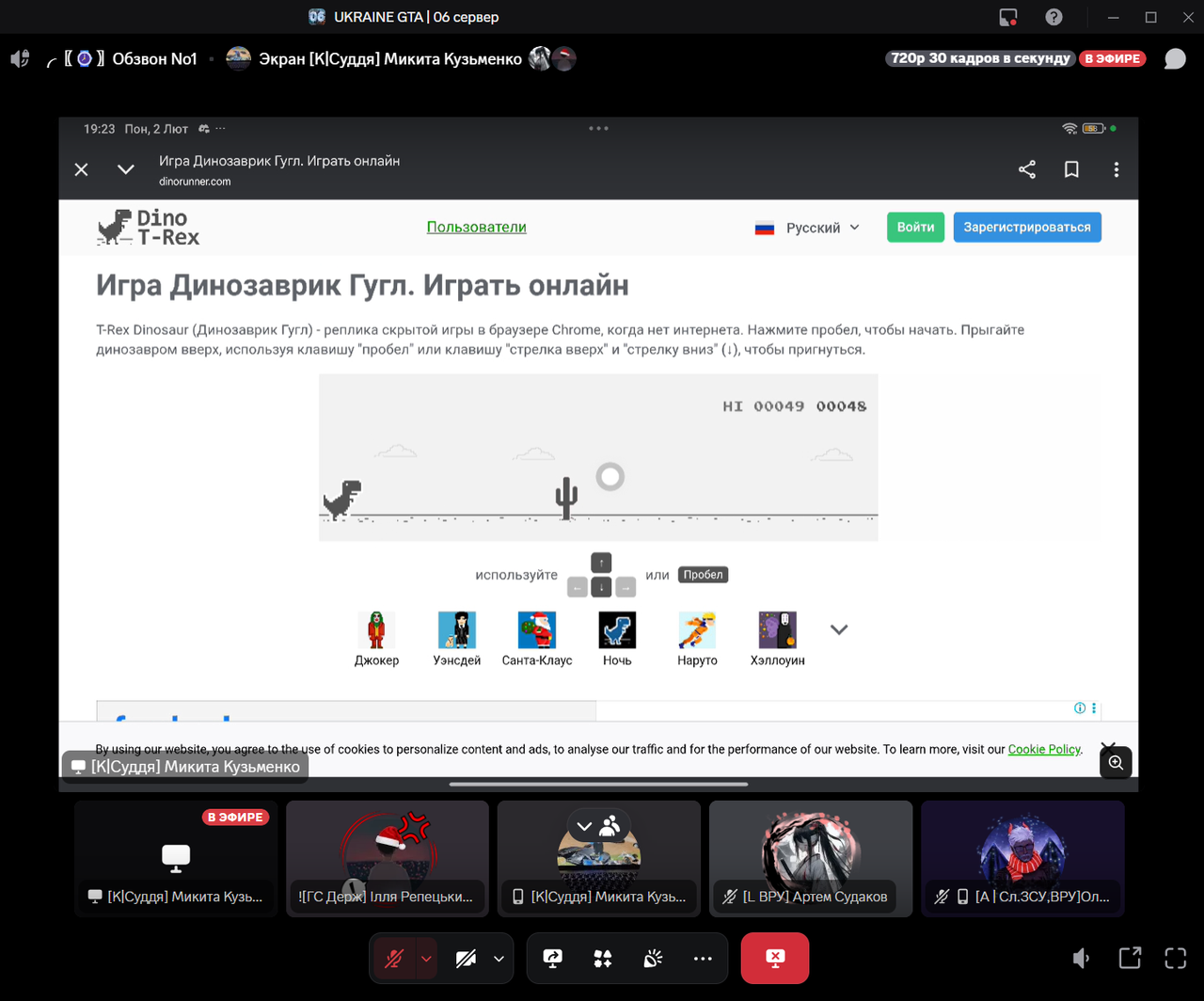Choose the Наруто game skin
Image resolution: width=1204 pixels, height=1001 pixels.
pyautogui.click(x=697, y=639)
